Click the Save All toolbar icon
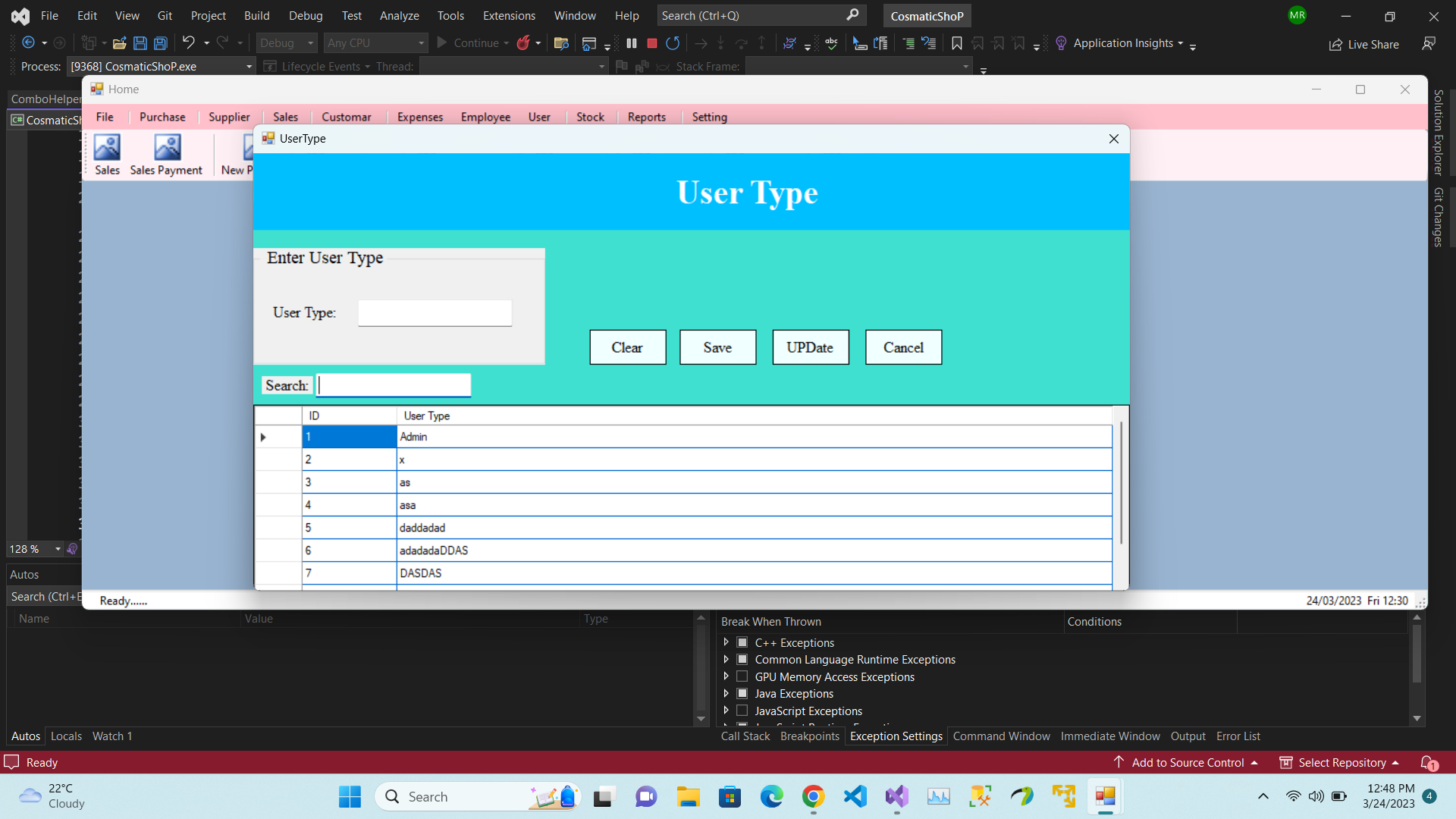 [161, 43]
